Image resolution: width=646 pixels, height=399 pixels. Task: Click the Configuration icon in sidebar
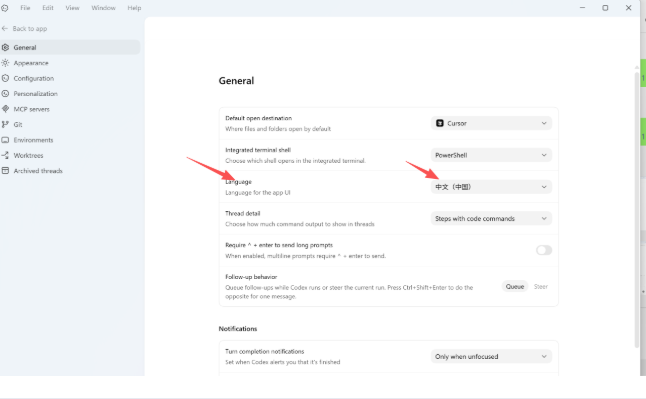(5, 78)
